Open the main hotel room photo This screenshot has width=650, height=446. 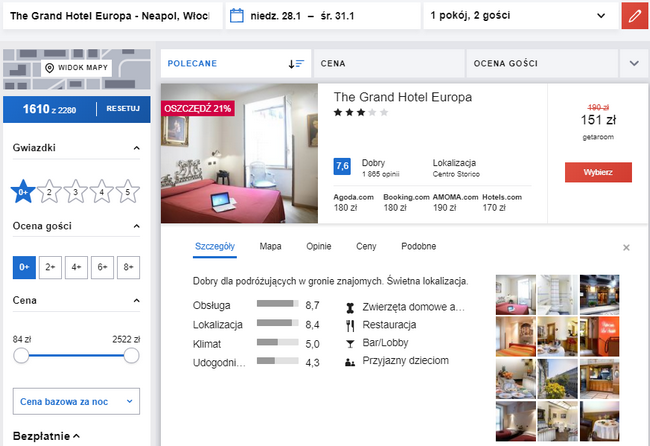click(x=239, y=153)
